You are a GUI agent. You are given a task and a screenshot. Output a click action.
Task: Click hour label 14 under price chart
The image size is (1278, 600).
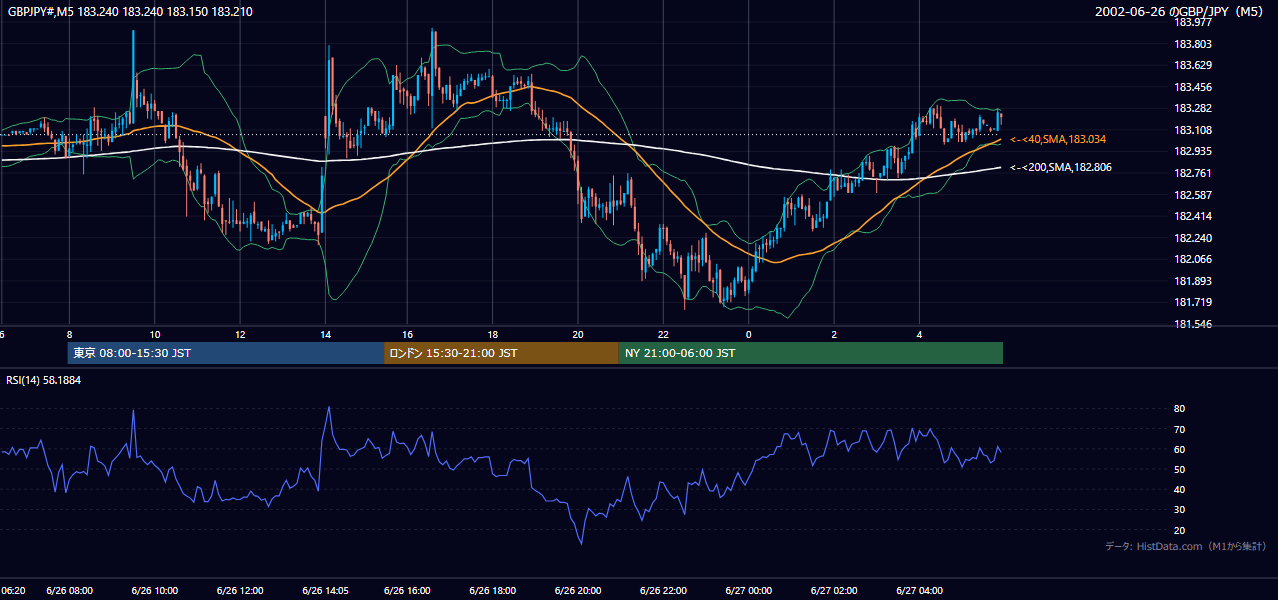325,334
